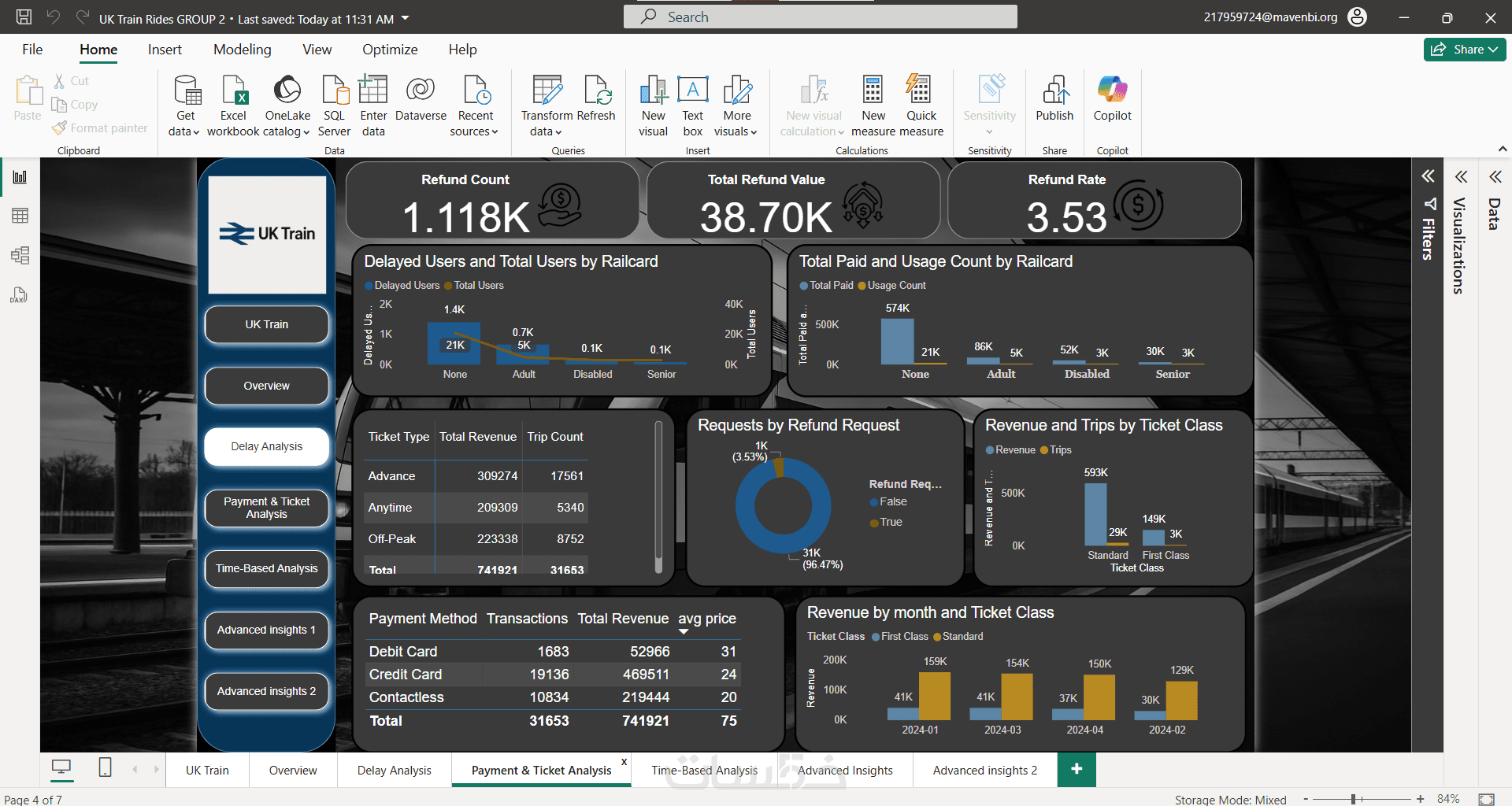This screenshot has width=1512, height=806.
Task: Undo the last action
Action: pyautogui.click(x=54, y=17)
